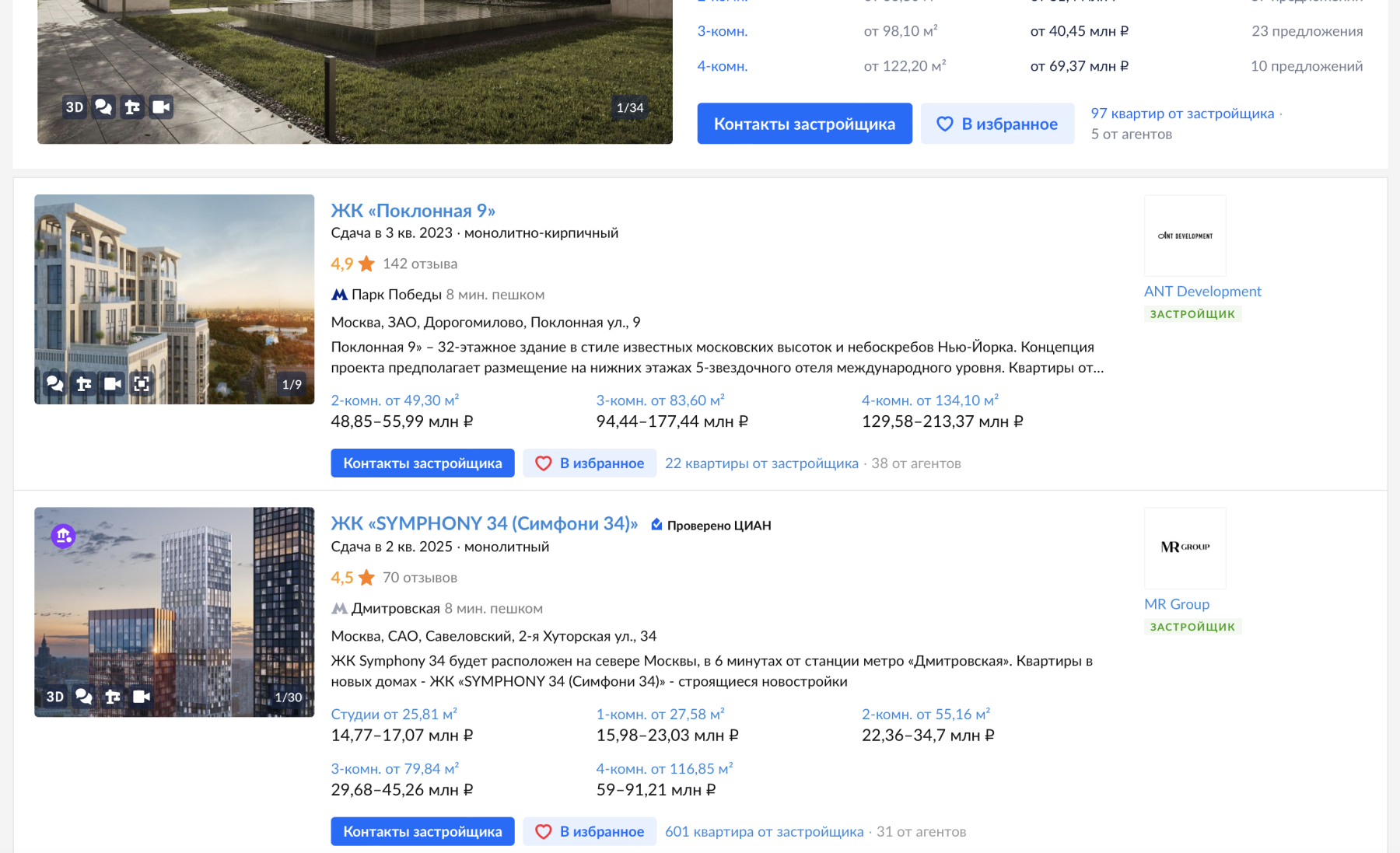Click purple badge icon on SYMPHONY 34 photo
The width and height of the screenshot is (1400, 853).
[64, 536]
